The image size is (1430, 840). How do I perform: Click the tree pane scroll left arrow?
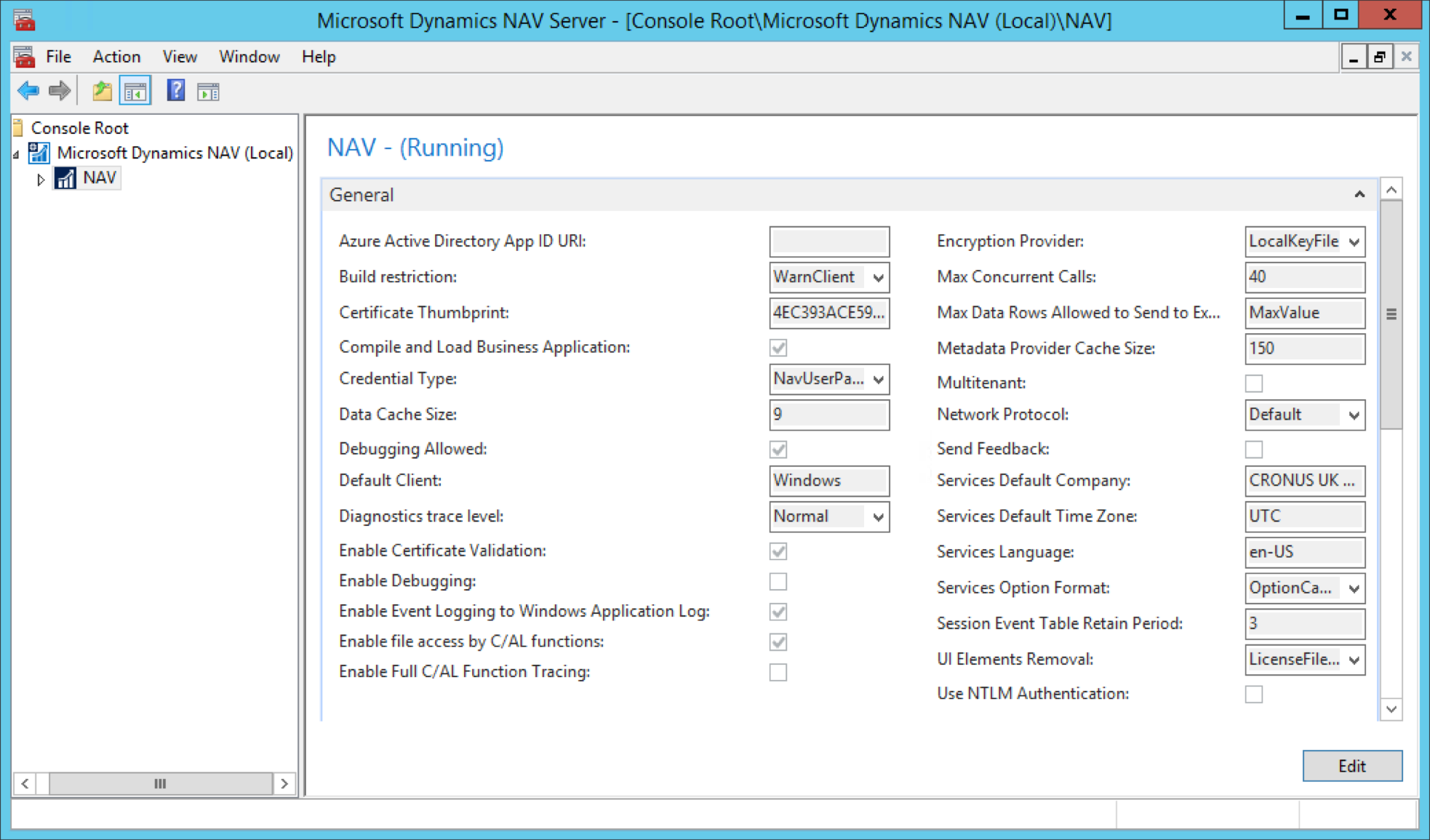(x=25, y=783)
